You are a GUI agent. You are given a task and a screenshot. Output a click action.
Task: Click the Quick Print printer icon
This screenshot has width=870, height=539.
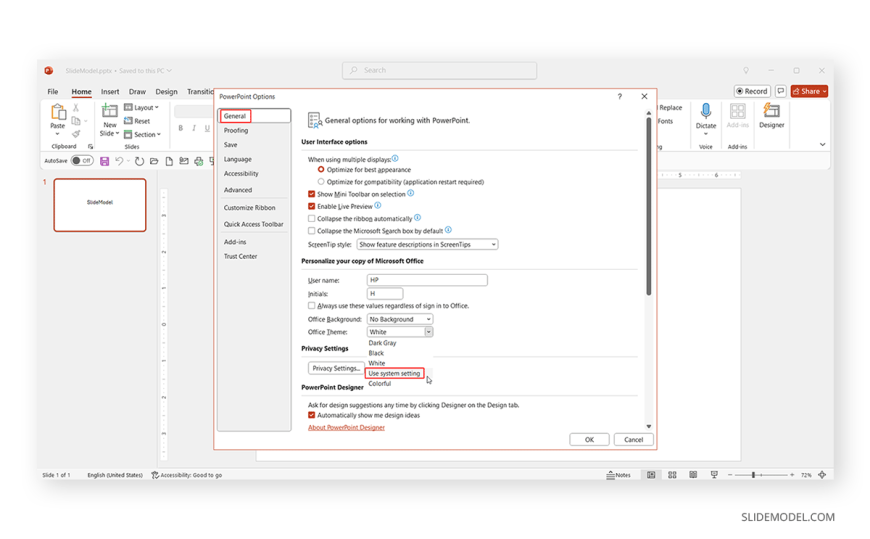(x=199, y=162)
